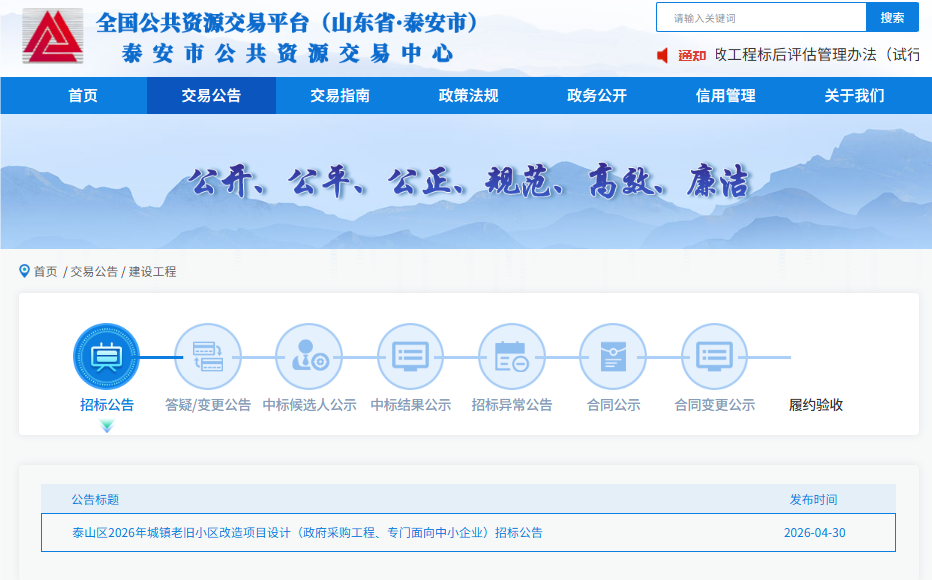Focus the keyword search input field
Viewport: 932px width, 580px height.
pos(761,18)
